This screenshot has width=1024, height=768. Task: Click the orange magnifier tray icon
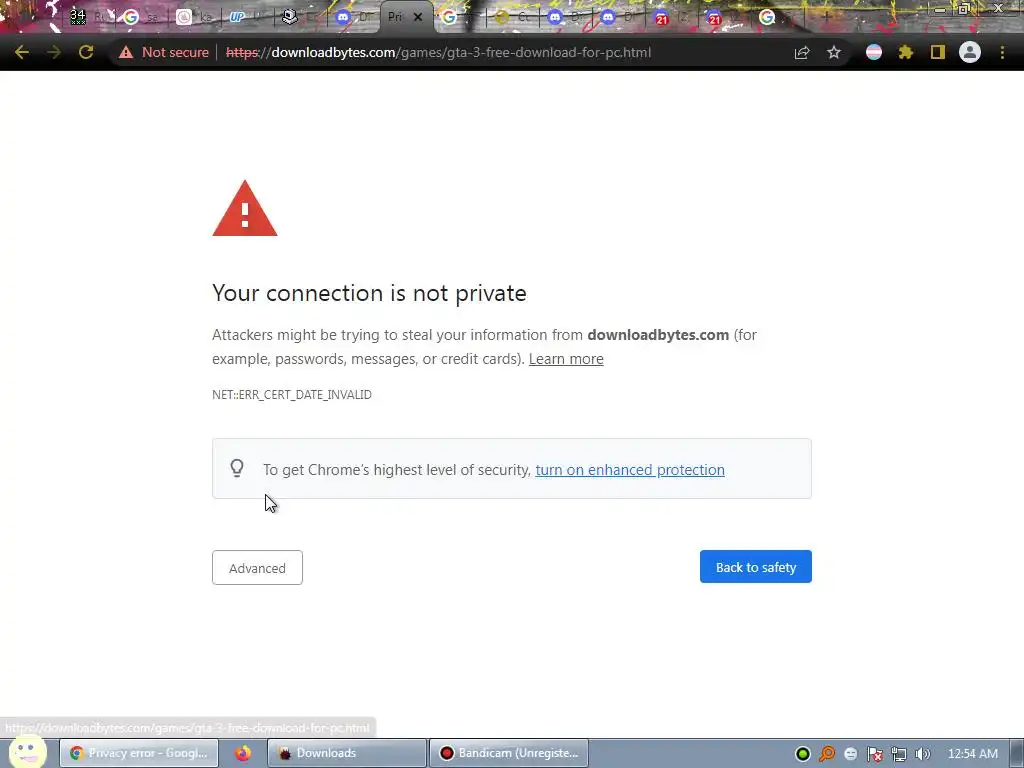[827, 754]
